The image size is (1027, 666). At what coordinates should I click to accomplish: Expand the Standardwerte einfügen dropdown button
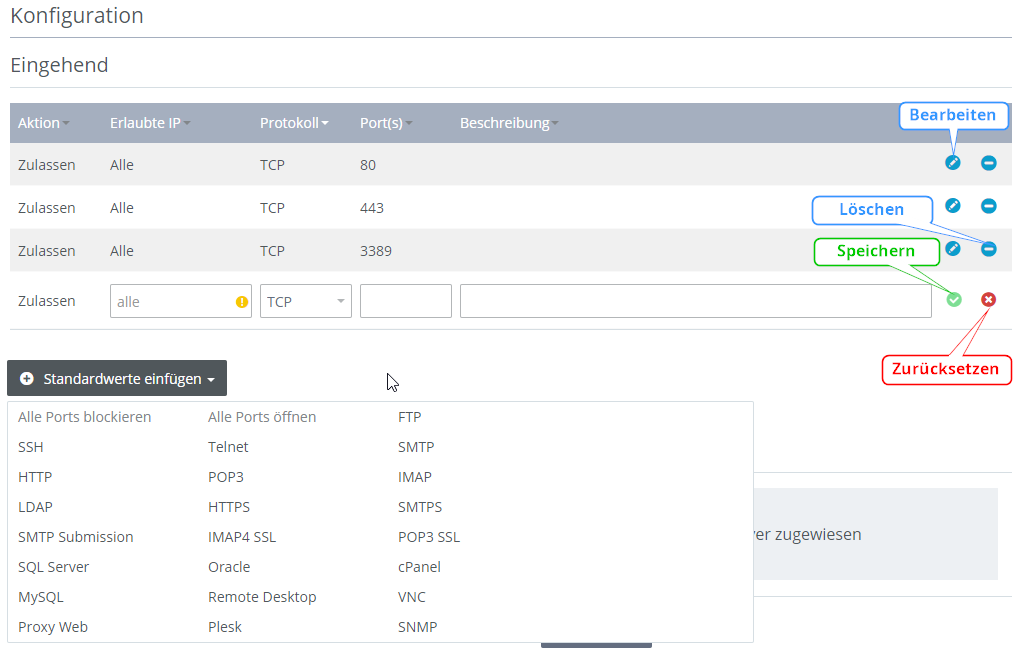117,379
